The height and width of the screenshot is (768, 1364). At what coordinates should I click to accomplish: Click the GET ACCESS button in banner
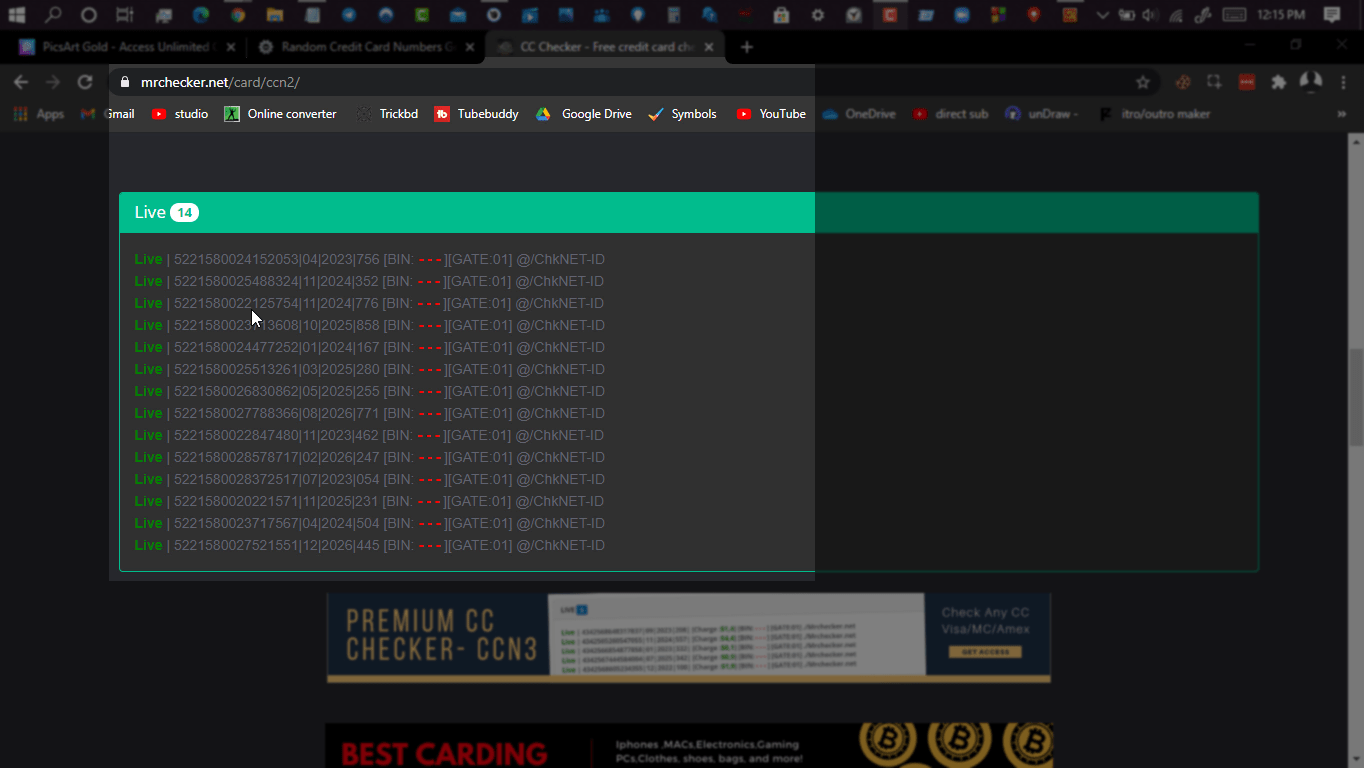[985, 652]
